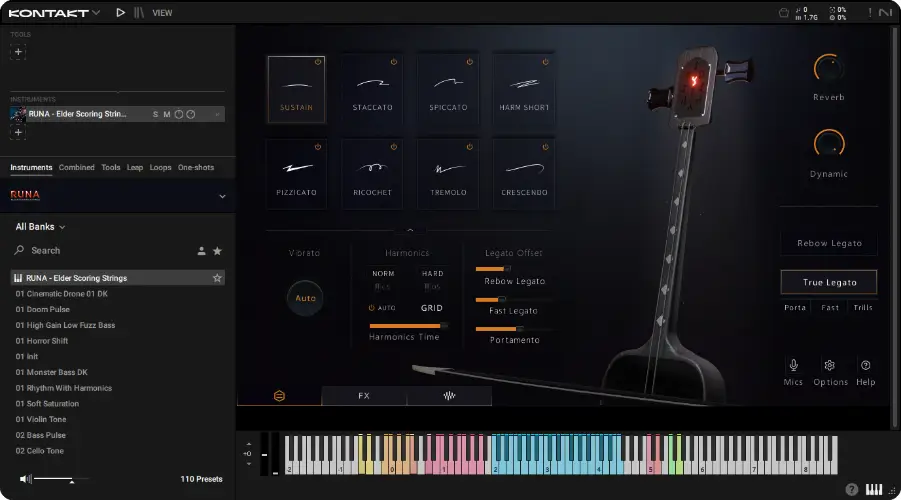Select the Tremolo articulation

448,174
